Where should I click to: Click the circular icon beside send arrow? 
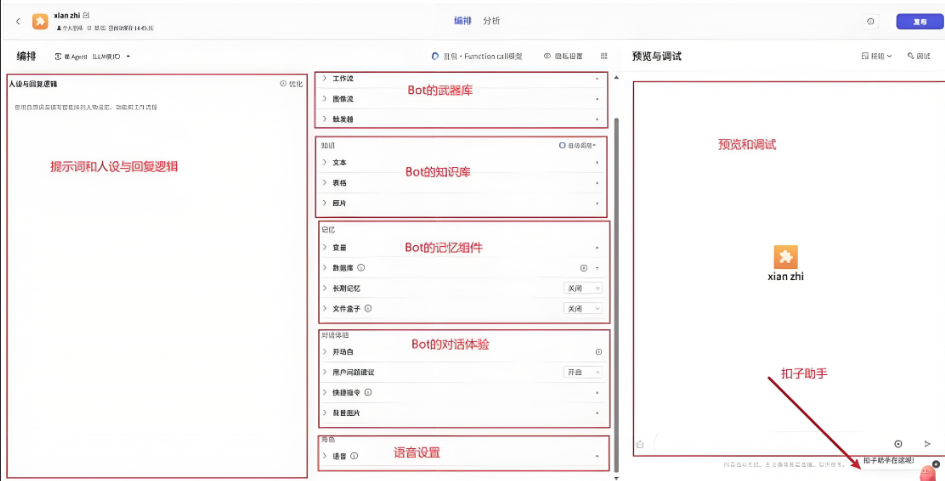click(898, 444)
